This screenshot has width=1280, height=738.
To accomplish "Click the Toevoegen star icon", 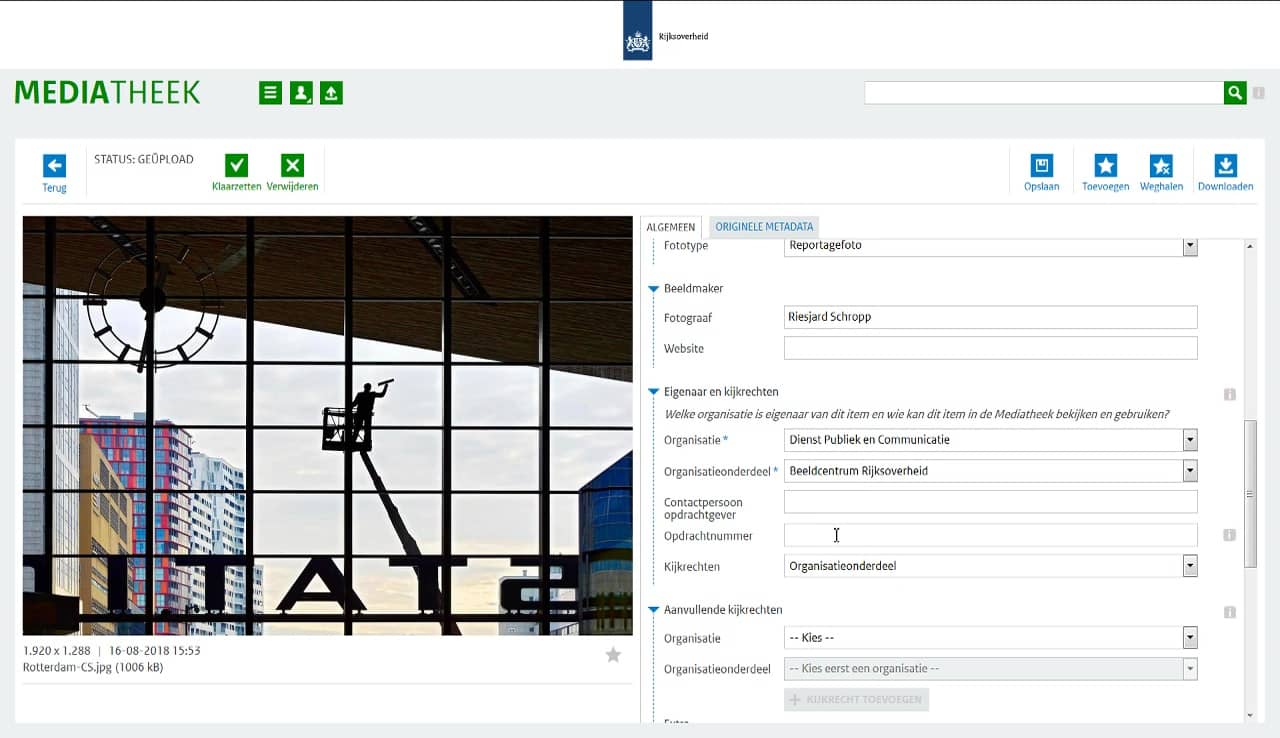I will pos(1105,166).
